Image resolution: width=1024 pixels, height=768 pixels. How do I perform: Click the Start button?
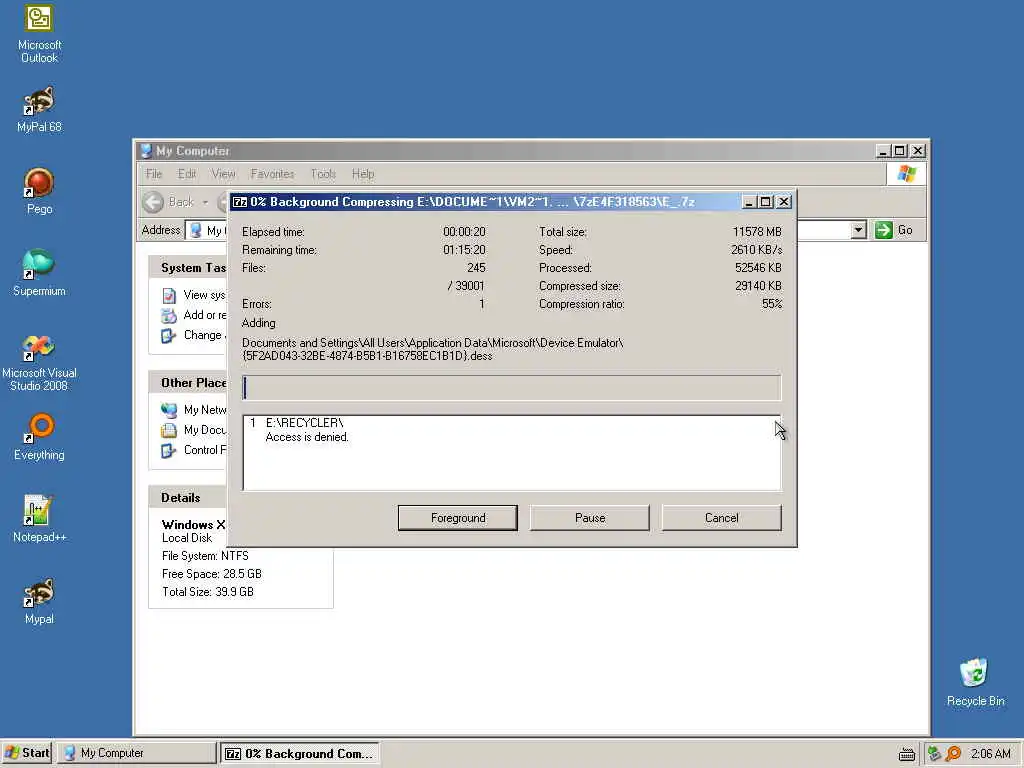(x=27, y=753)
